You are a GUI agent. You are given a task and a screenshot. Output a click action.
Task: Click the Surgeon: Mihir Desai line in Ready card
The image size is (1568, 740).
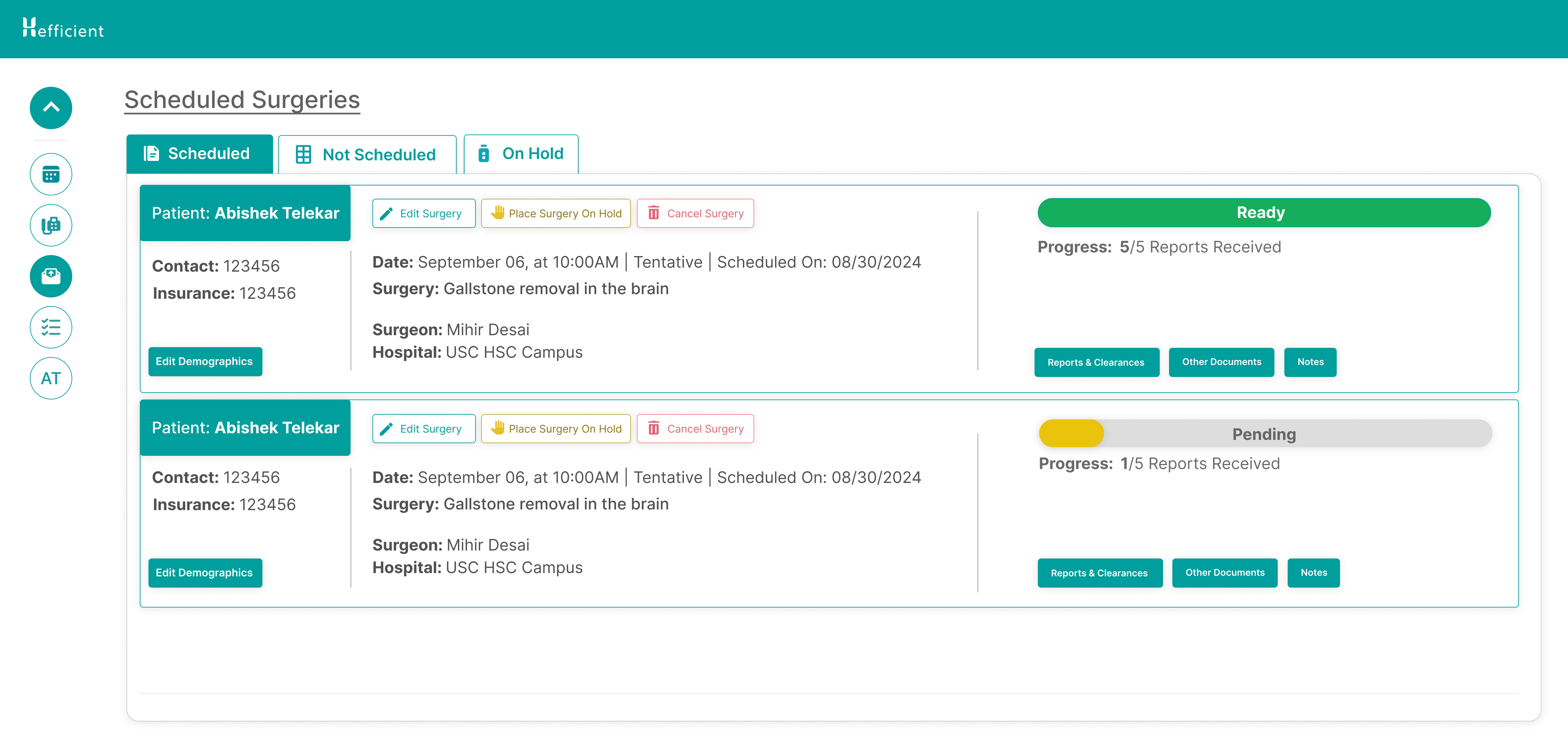(x=451, y=330)
